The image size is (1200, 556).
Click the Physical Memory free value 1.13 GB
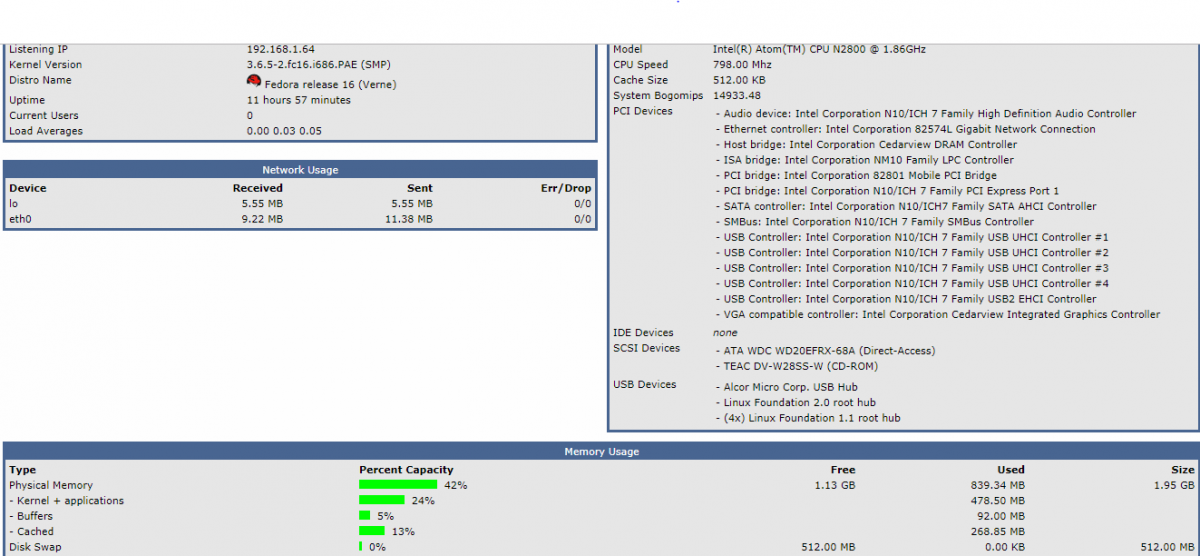pos(835,485)
